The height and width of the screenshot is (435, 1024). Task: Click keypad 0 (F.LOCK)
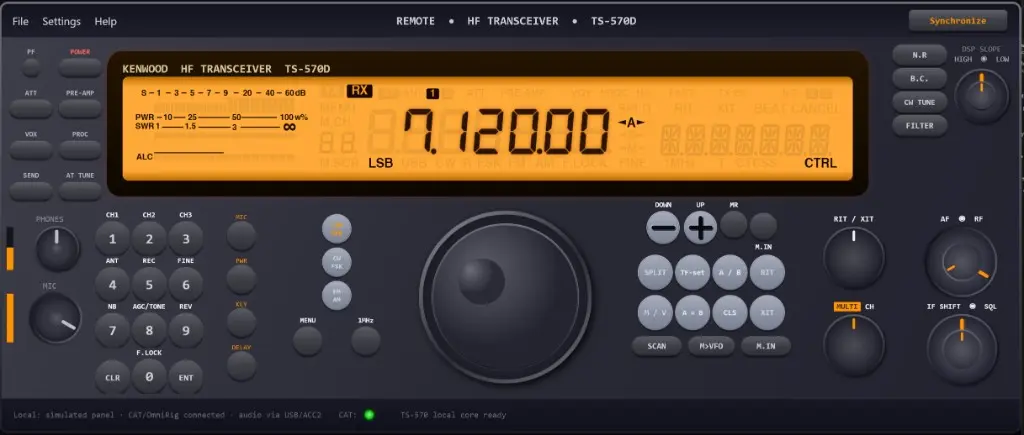coord(149,377)
